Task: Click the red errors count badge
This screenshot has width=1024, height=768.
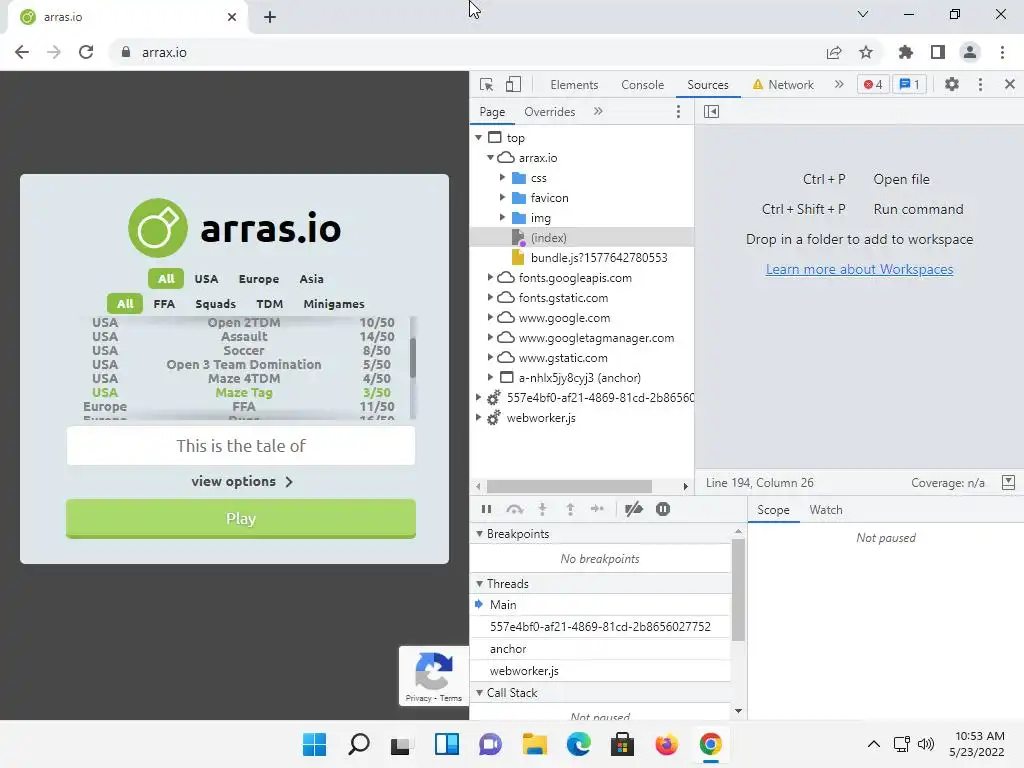Action: pos(873,84)
